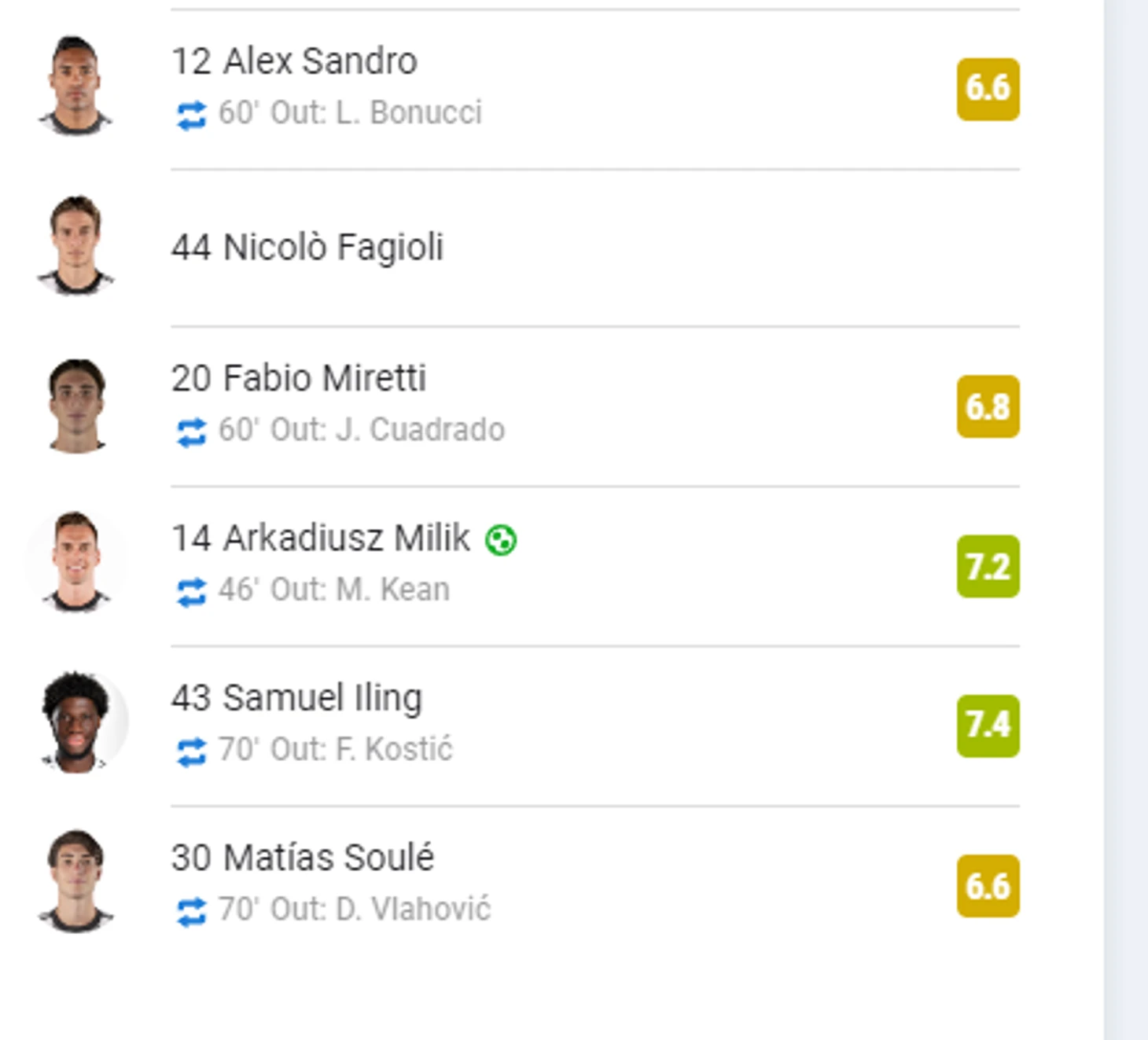Open Samuel Iling's 7.4 rating badge
The image size is (1148, 1040).
tap(988, 726)
